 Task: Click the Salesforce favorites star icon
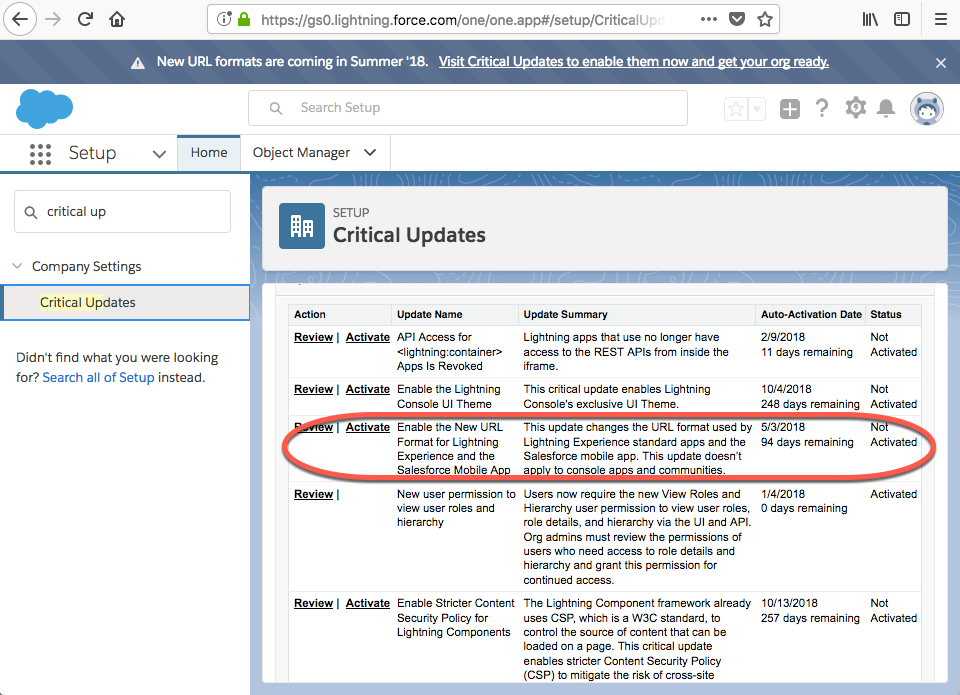[736, 109]
